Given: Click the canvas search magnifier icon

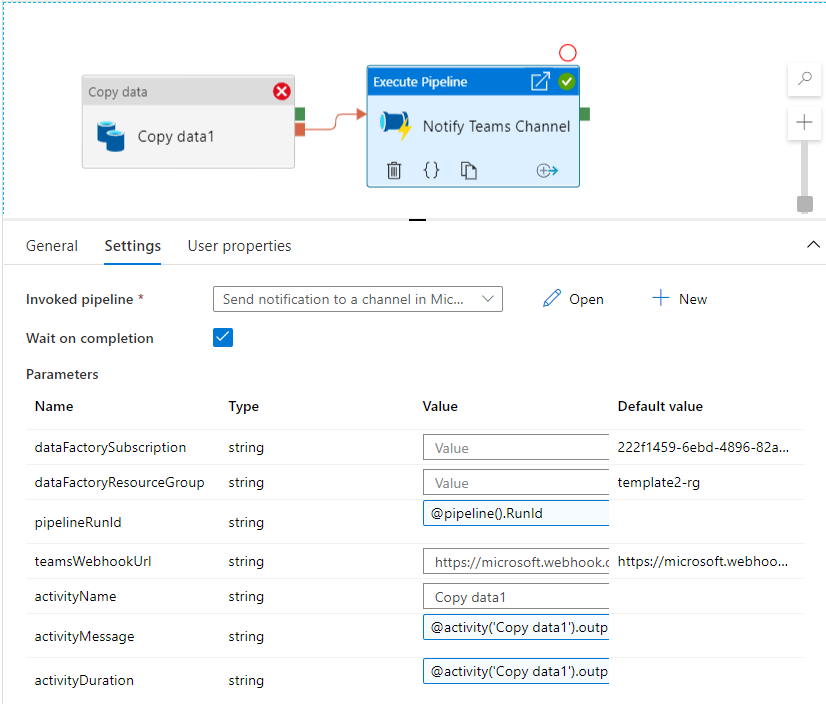Looking at the screenshot, I should (804, 79).
